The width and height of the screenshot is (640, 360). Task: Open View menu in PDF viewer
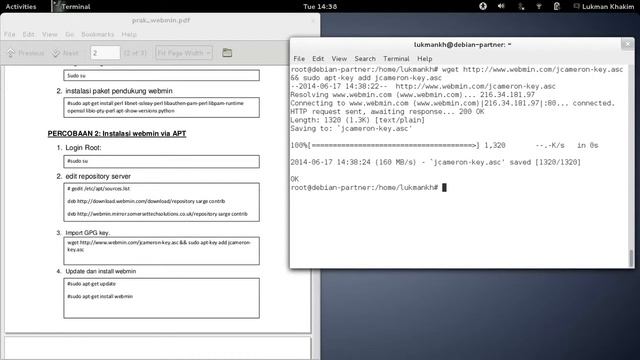[x=50, y=34]
